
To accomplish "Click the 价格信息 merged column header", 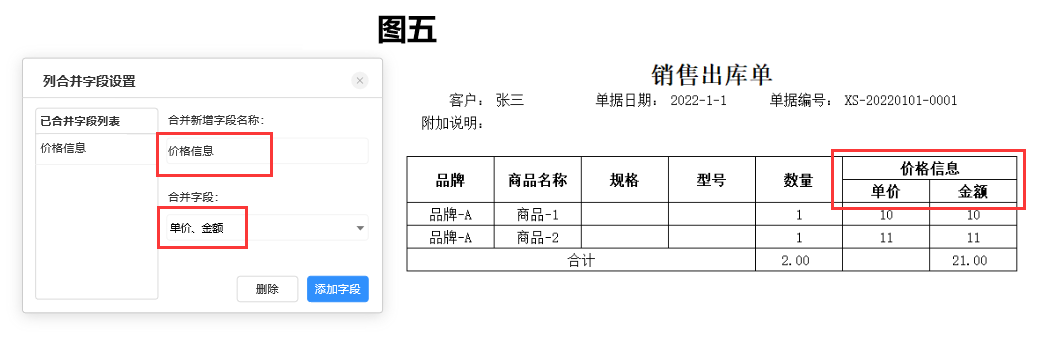I will pos(929,168).
